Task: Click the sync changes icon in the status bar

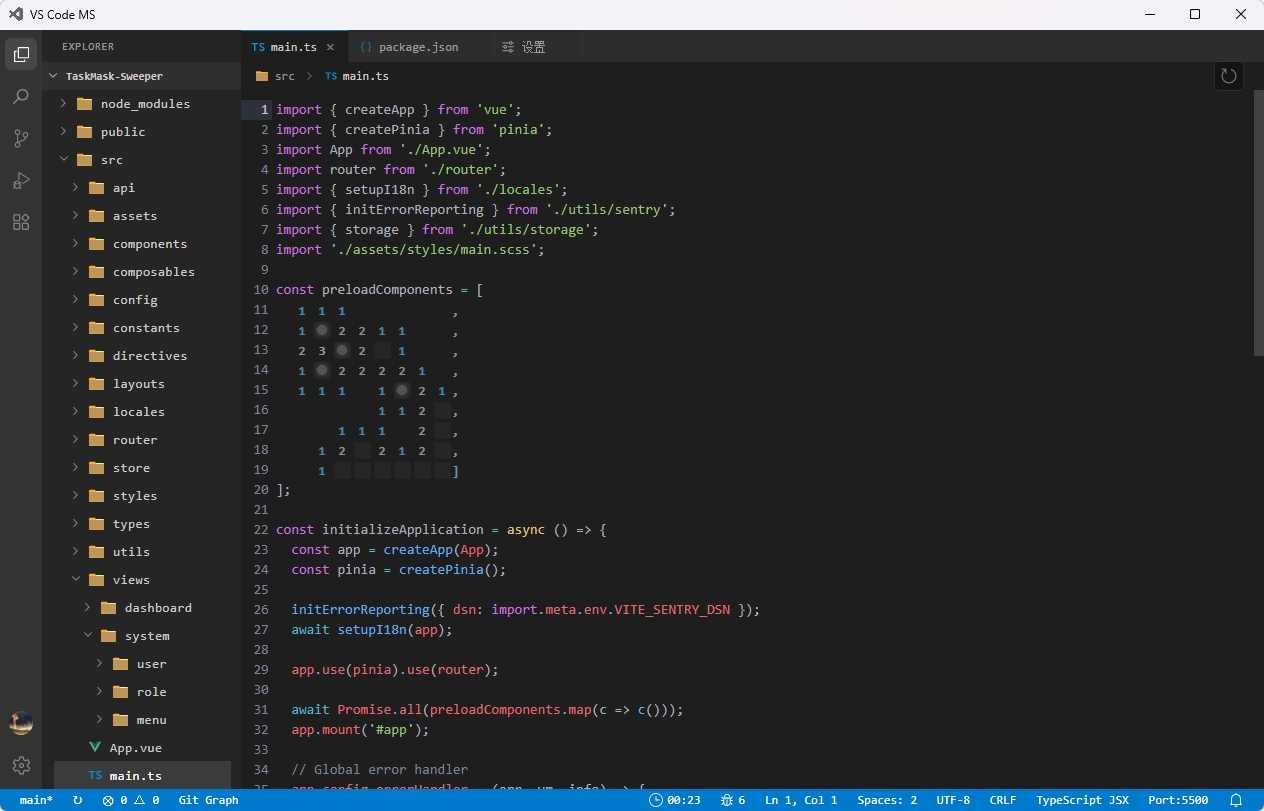Action: 78,800
